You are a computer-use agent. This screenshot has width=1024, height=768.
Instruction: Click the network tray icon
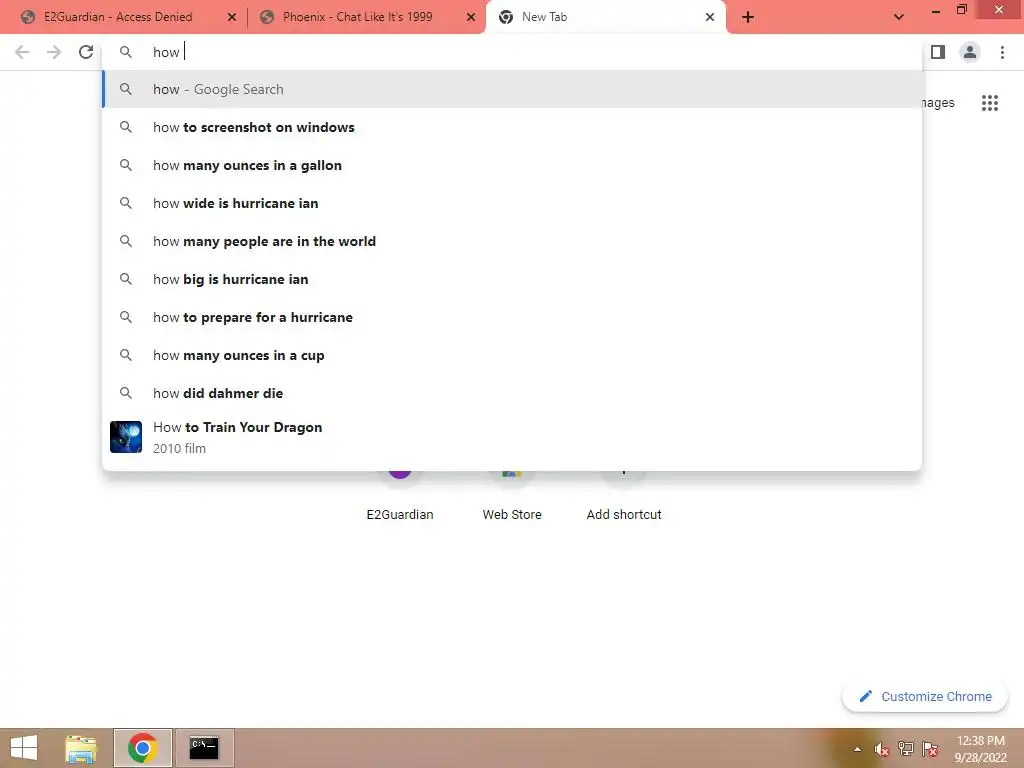906,749
